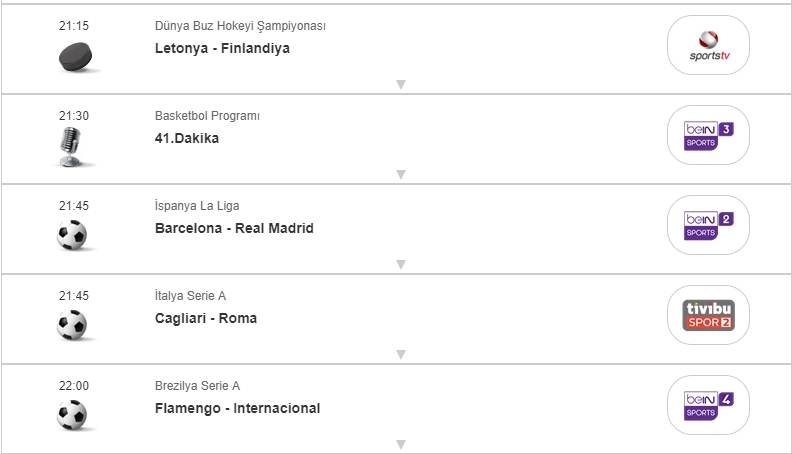Viewport: 792px width, 454px height.
Task: Click the Flamengo - Internacional match title
Action: (237, 408)
